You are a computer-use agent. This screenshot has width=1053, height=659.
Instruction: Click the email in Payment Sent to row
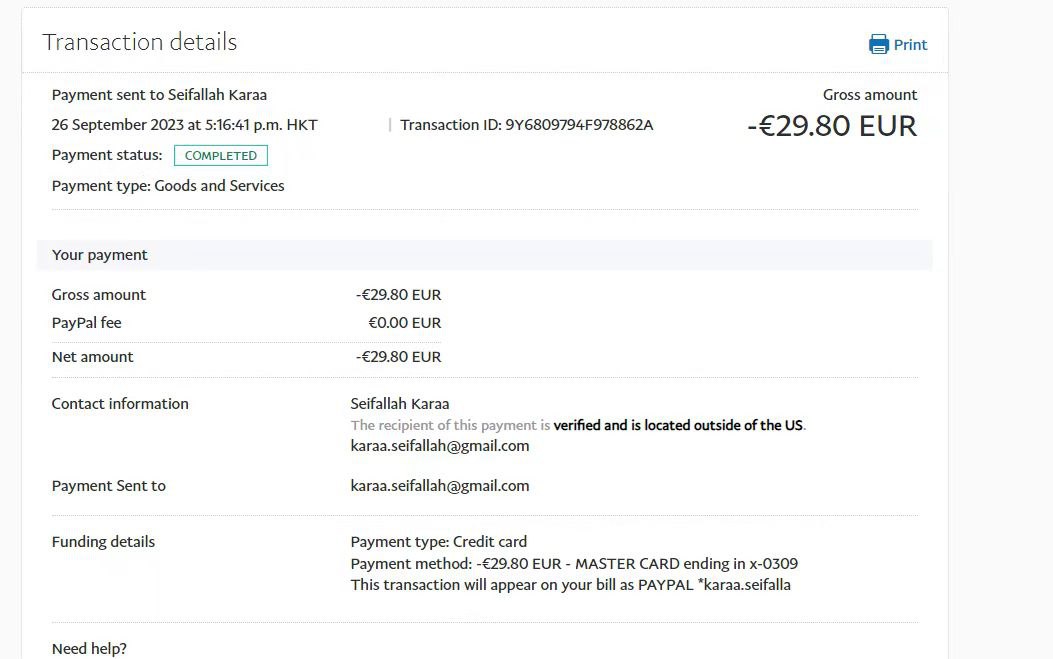440,486
